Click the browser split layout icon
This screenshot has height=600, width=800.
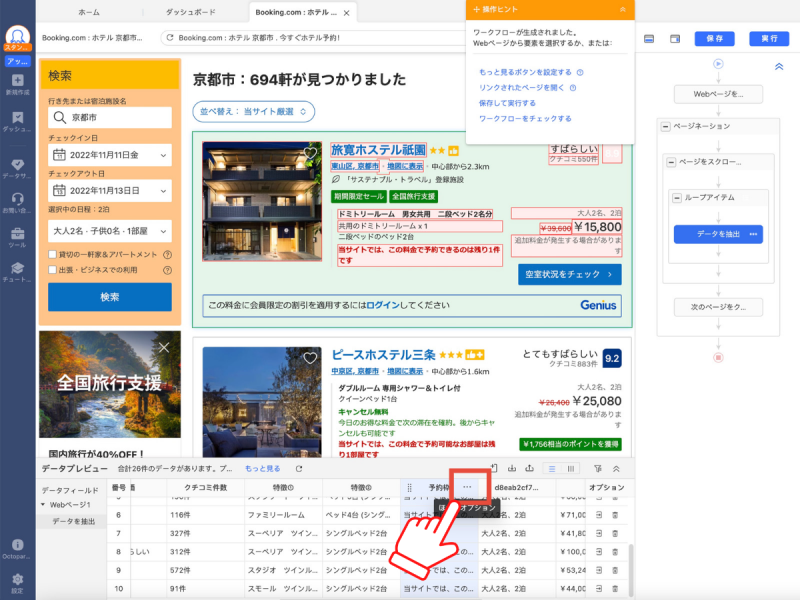click(x=649, y=39)
